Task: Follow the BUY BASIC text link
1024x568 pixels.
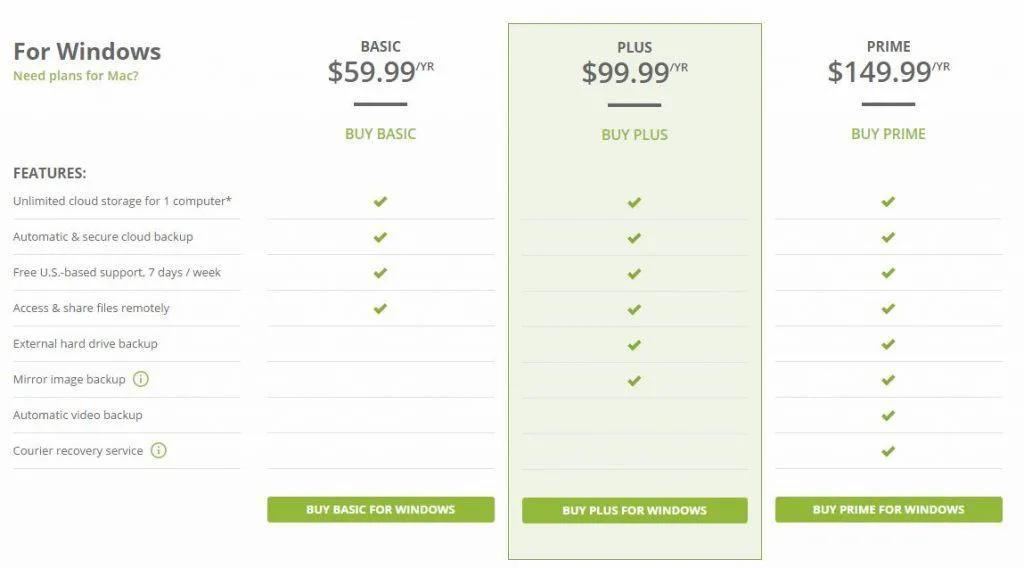Action: [x=380, y=134]
